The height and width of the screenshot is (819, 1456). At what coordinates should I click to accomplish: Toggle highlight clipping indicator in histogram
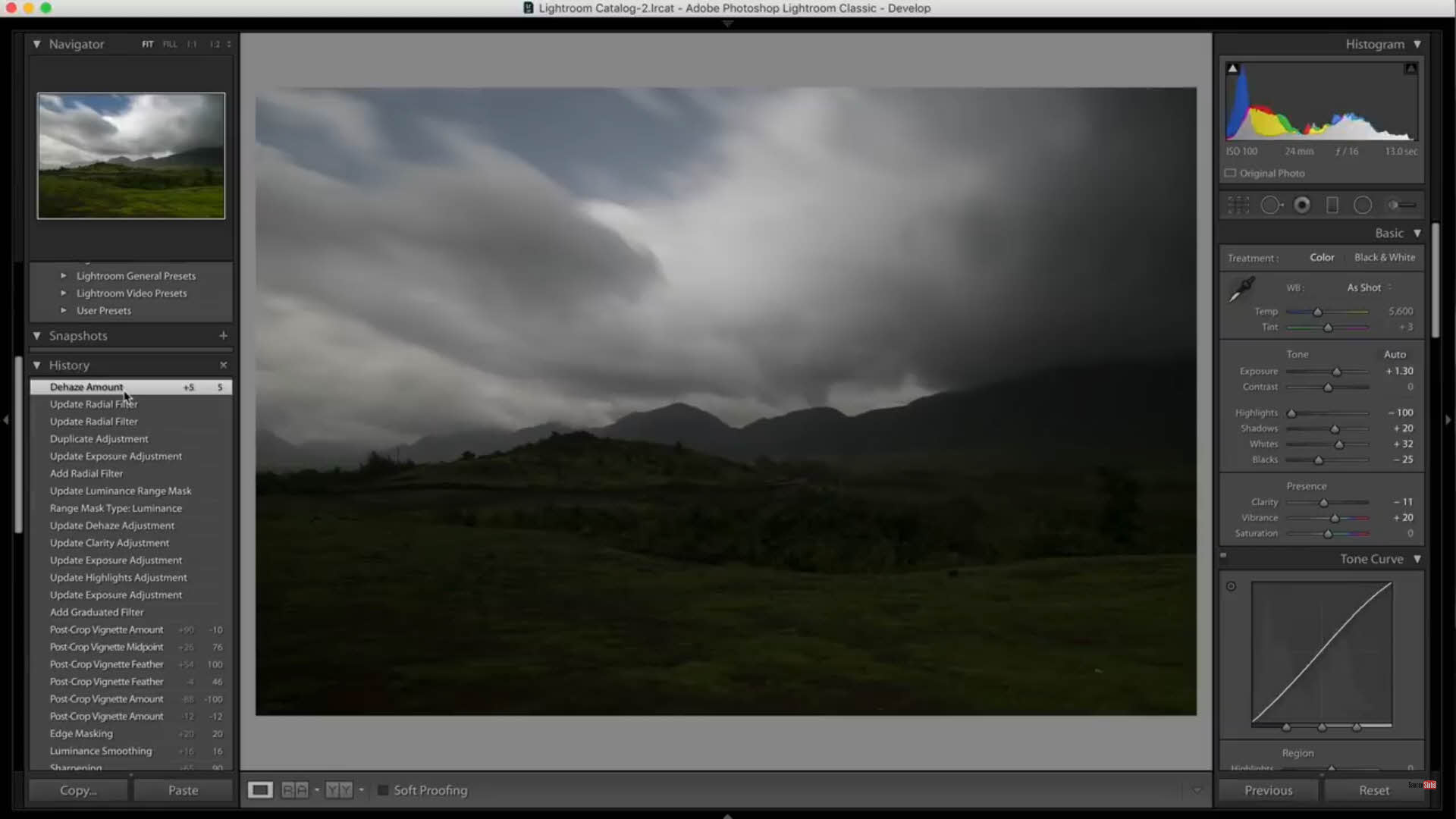(1410, 68)
